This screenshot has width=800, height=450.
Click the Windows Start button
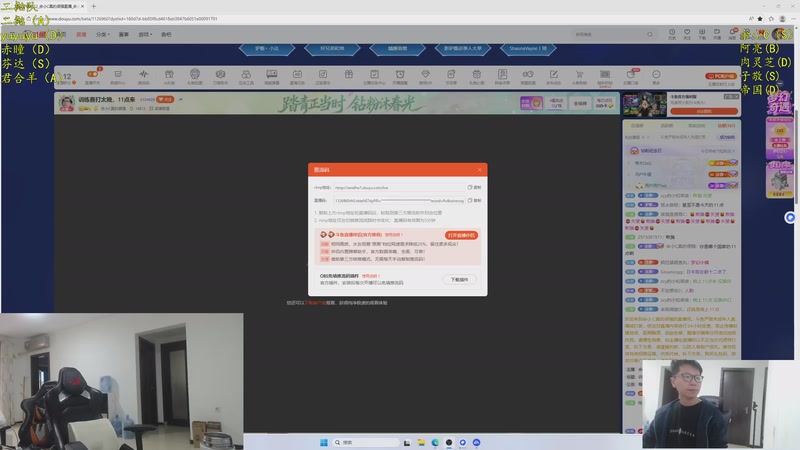[323, 442]
